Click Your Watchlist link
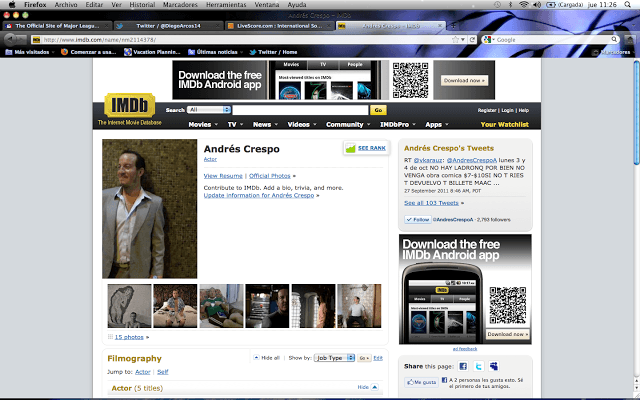The height and width of the screenshot is (400, 640). (504, 124)
